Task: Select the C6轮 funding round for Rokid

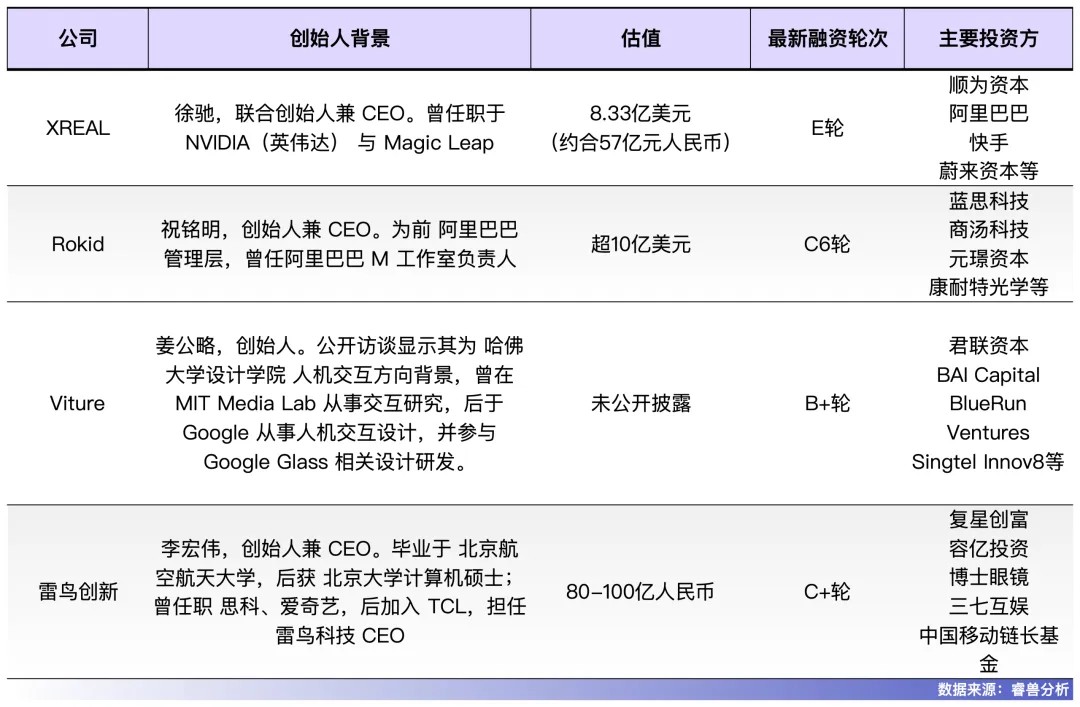Action: coord(827,244)
